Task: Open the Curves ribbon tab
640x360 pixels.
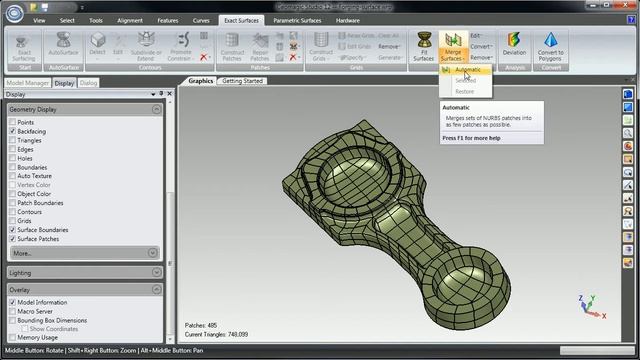Action: (201, 20)
